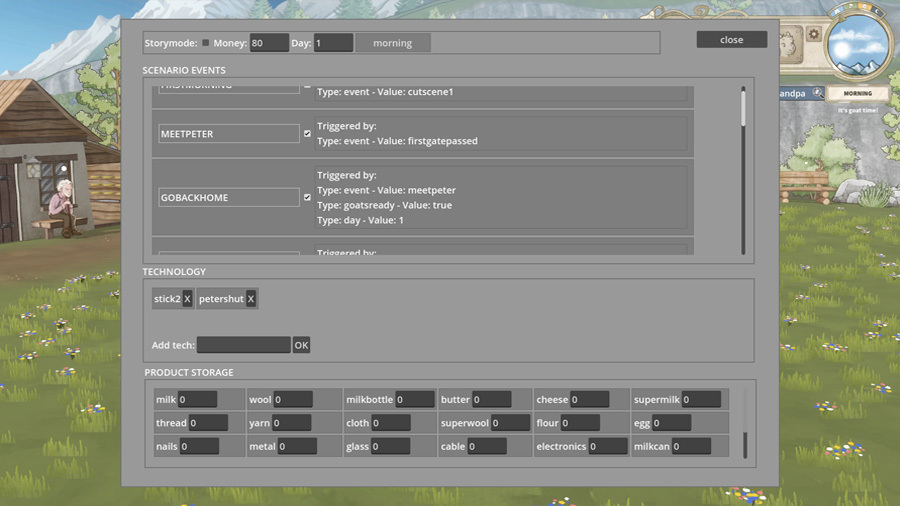Select the cloth quantity field

click(x=391, y=423)
